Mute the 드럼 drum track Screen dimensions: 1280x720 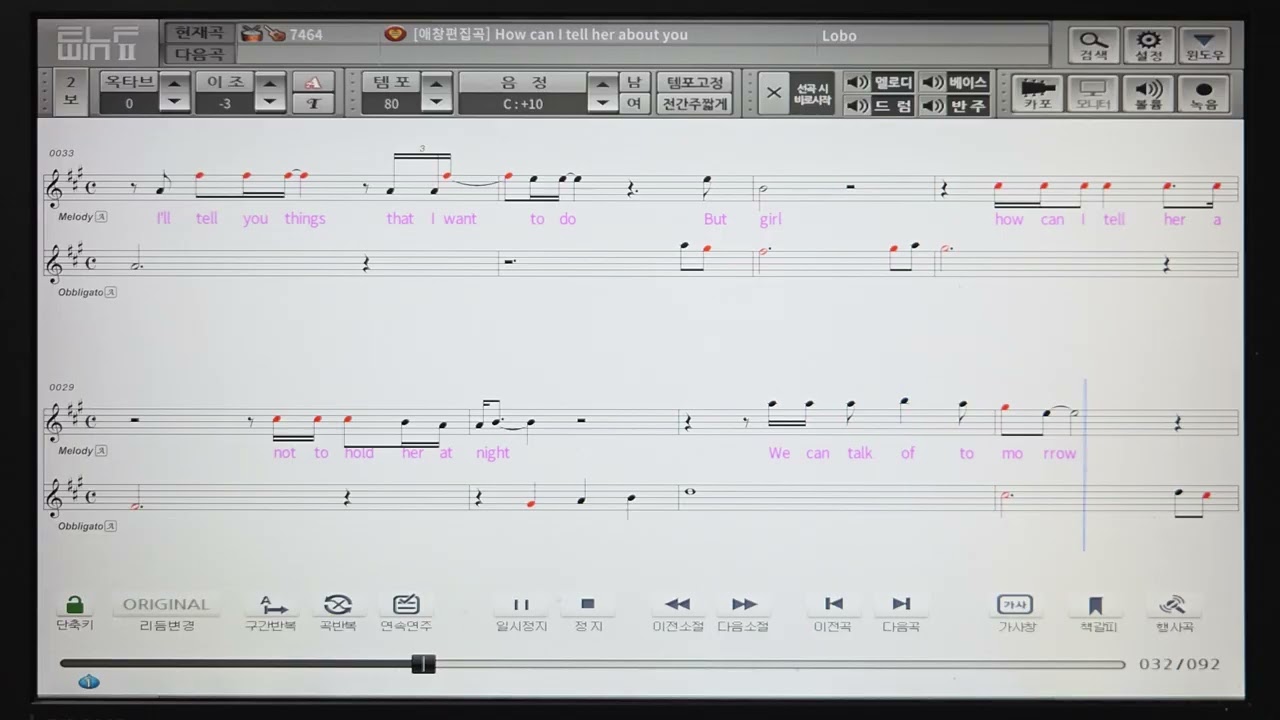pyautogui.click(x=879, y=105)
